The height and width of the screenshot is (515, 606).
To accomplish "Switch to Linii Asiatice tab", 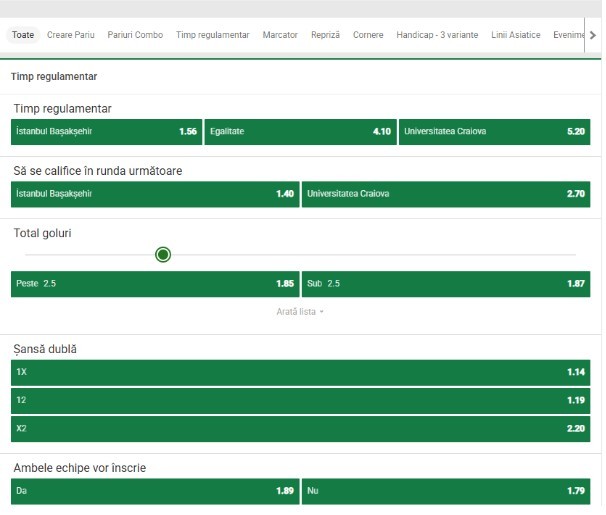I will point(516,35).
